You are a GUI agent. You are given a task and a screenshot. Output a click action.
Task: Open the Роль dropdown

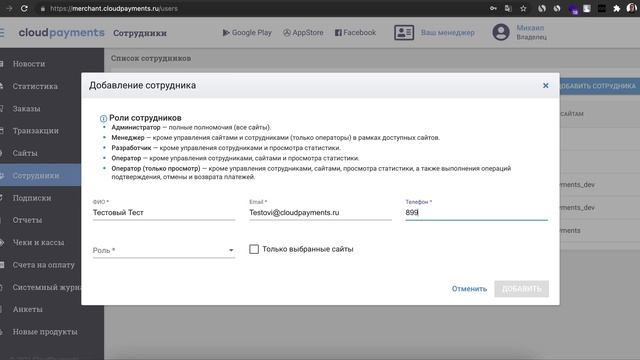(164, 250)
